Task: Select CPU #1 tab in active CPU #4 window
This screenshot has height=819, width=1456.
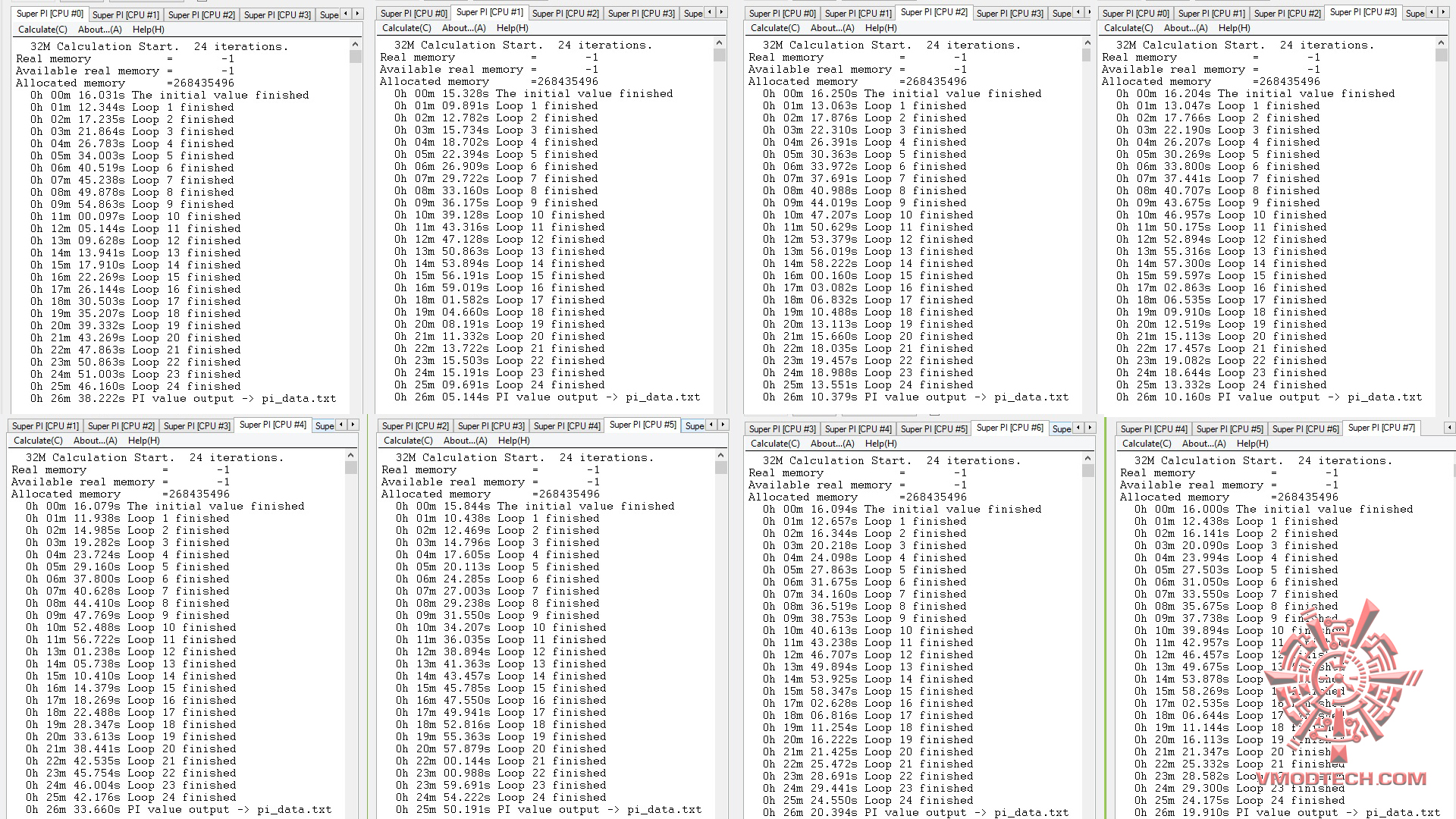Action: click(45, 426)
